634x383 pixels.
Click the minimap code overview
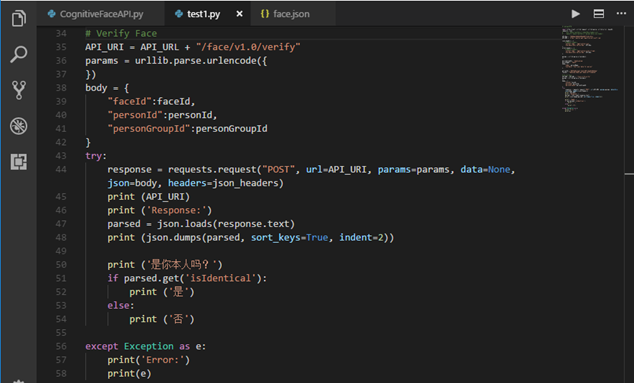[x=590, y=69]
